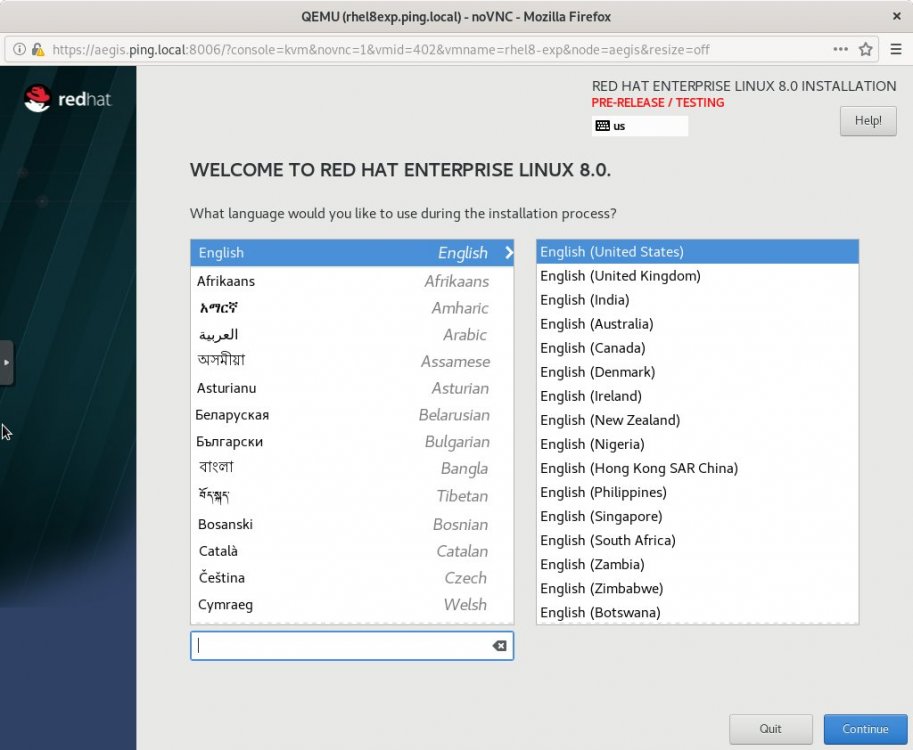
Task: Select Bosanski in the language list
Action: click(x=352, y=524)
